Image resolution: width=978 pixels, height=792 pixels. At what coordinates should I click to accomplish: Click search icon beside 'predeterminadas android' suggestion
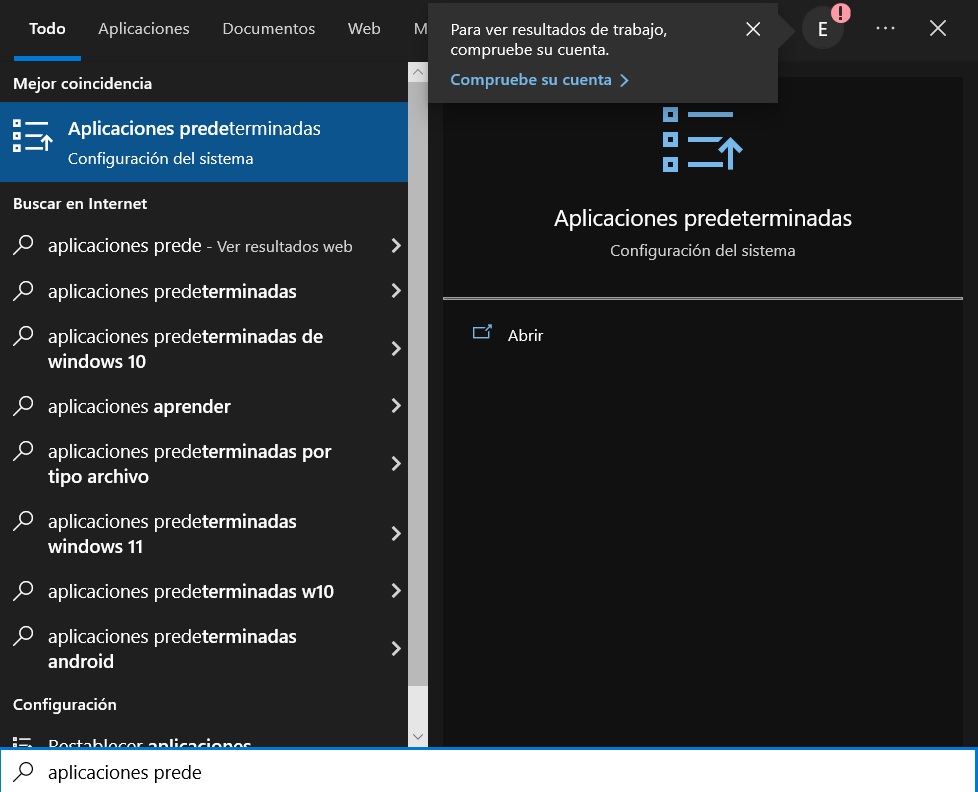point(23,635)
